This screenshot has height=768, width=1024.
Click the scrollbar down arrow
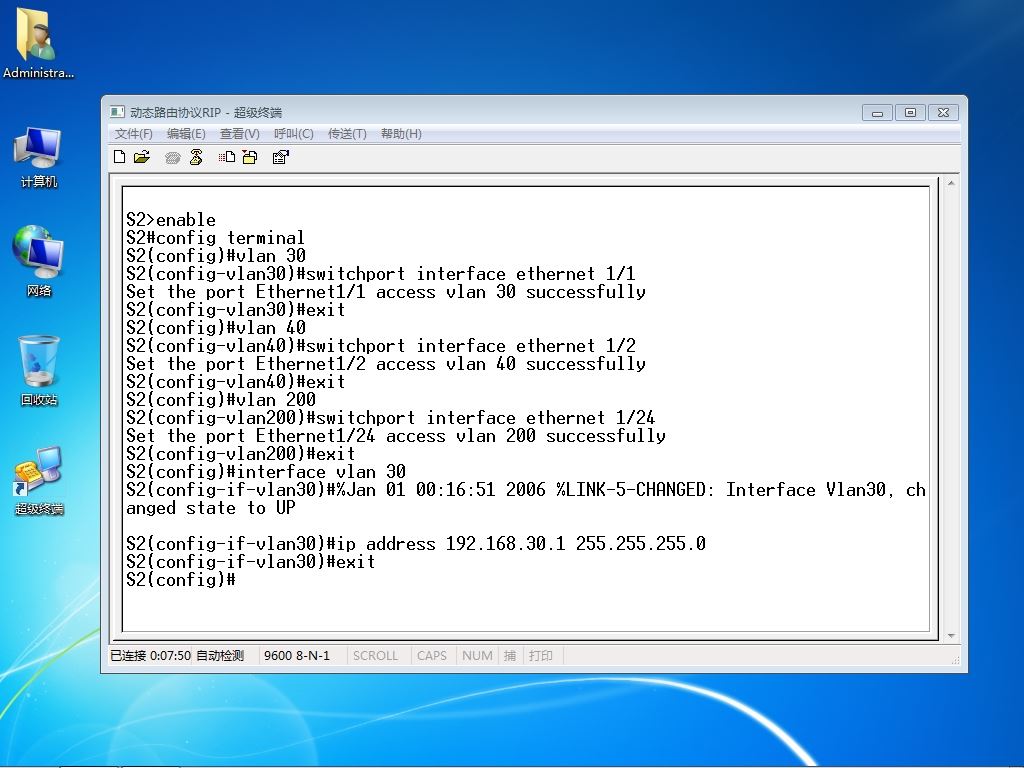tap(951, 635)
